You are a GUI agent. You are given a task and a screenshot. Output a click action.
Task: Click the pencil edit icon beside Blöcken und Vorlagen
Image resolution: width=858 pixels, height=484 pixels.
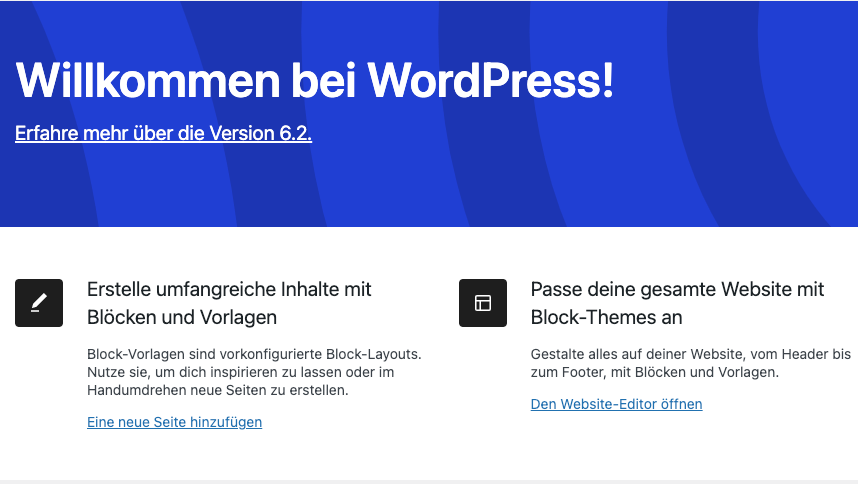39,303
